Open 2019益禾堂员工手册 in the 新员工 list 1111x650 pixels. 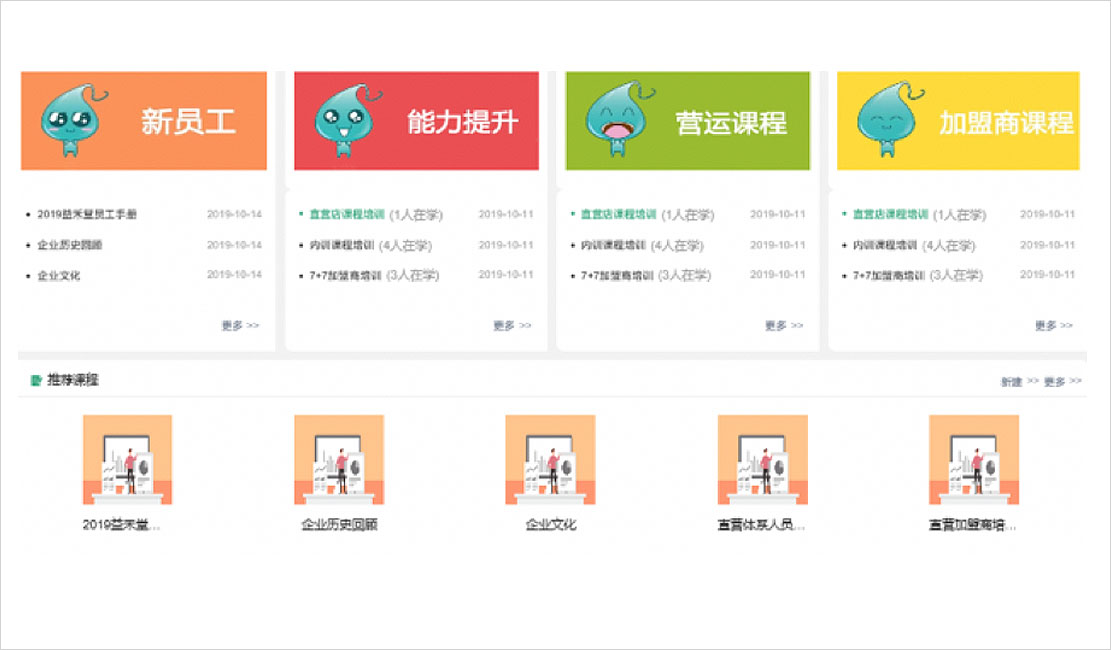(87, 214)
